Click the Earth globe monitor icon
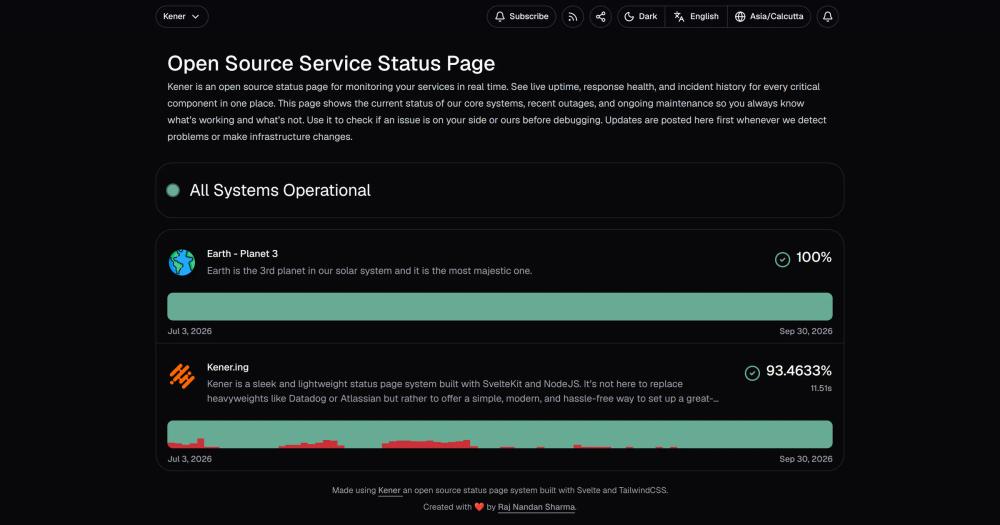1000x525 pixels. 182,262
